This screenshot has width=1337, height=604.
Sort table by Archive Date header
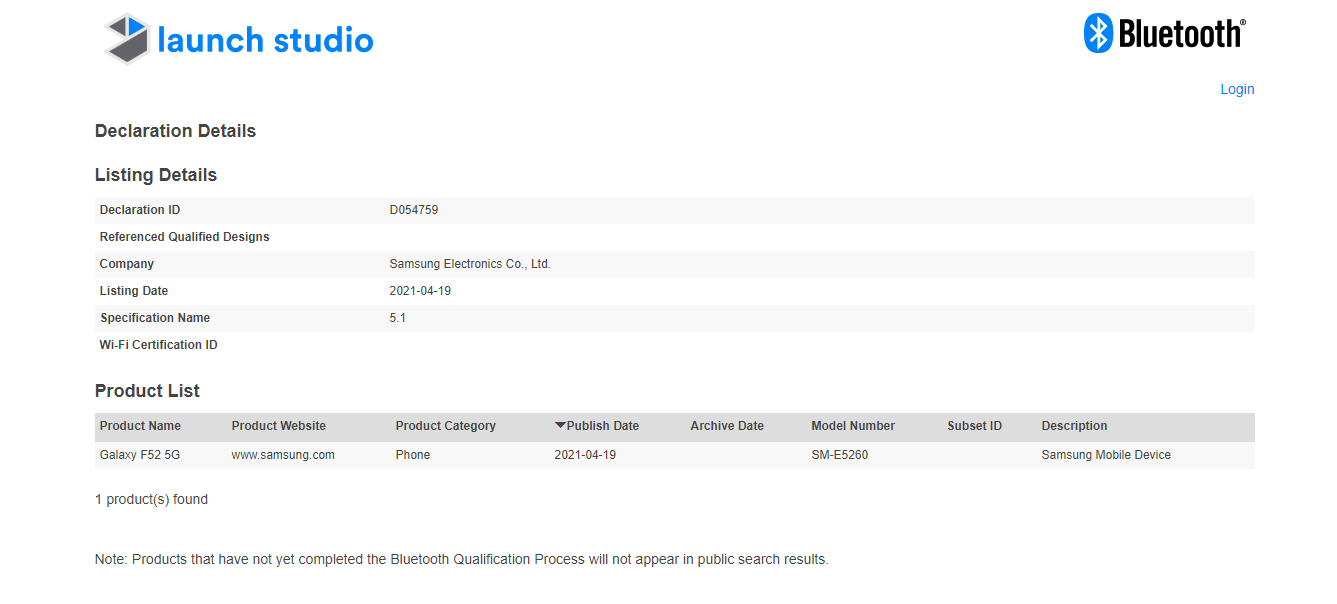727,426
